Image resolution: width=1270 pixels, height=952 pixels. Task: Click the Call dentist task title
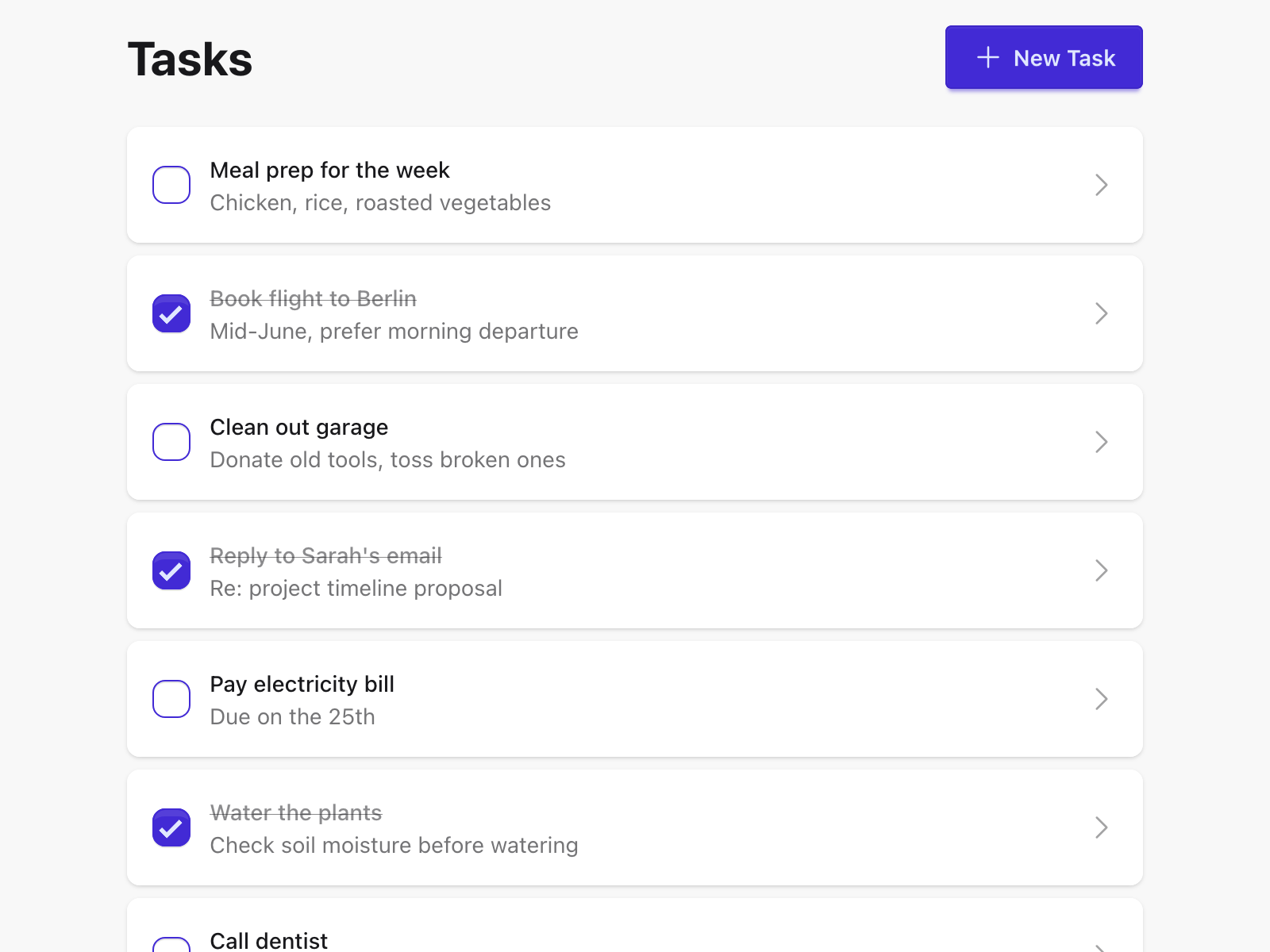tap(268, 941)
